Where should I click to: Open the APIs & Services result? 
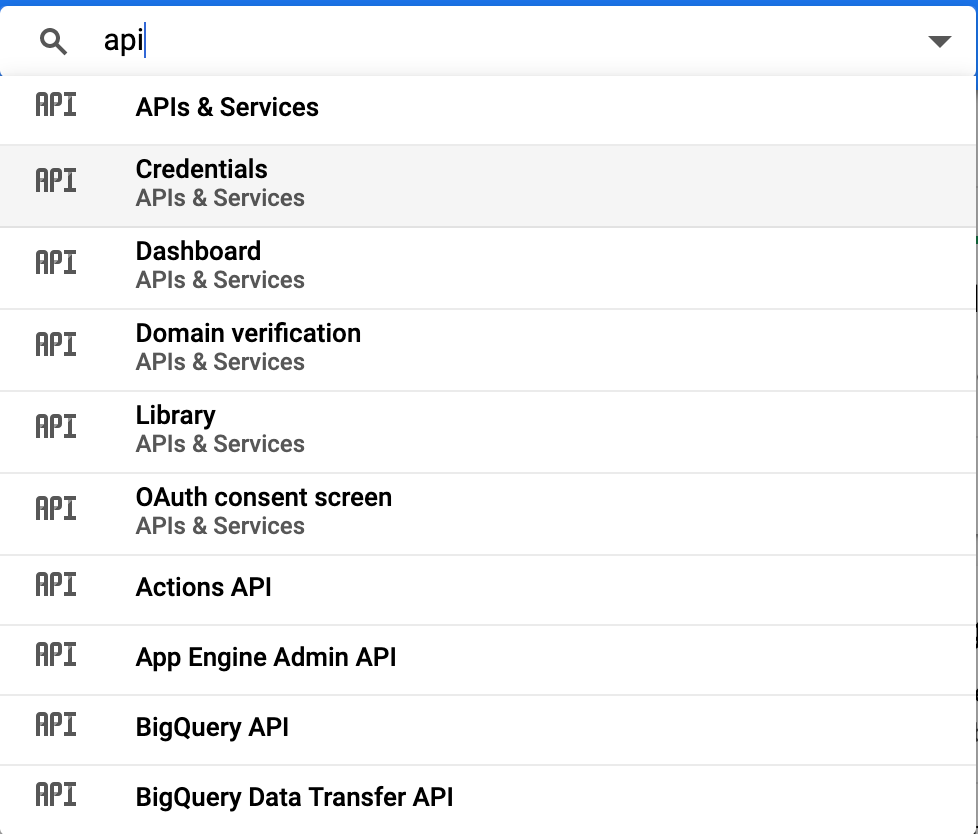pyautogui.click(x=488, y=108)
